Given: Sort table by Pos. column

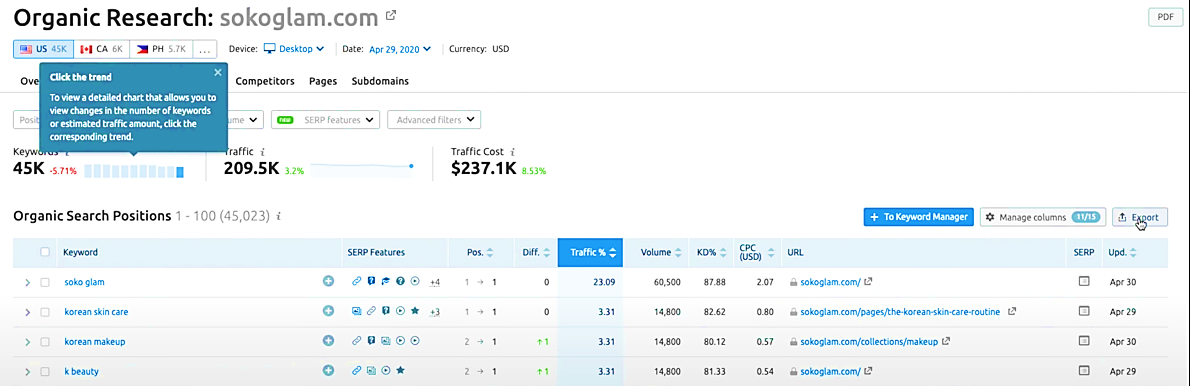Looking at the screenshot, I should click(x=480, y=252).
